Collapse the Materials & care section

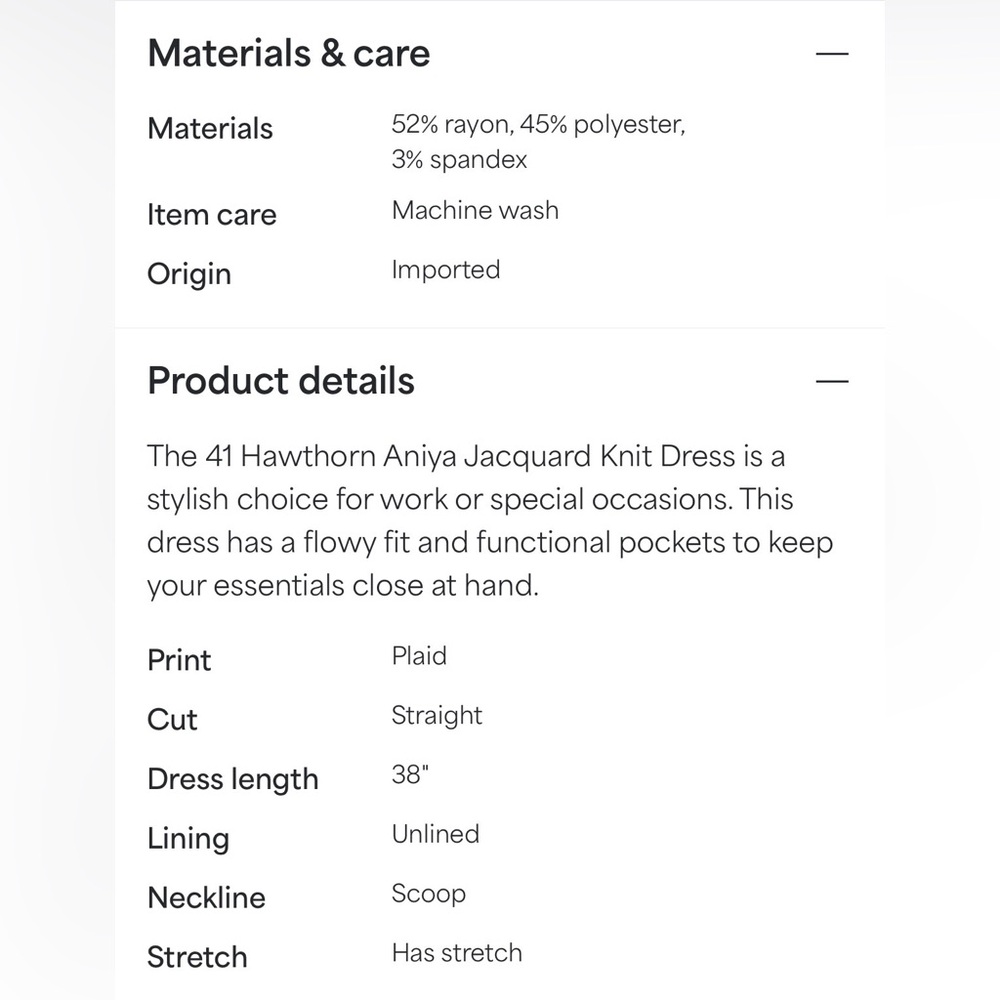[832, 54]
